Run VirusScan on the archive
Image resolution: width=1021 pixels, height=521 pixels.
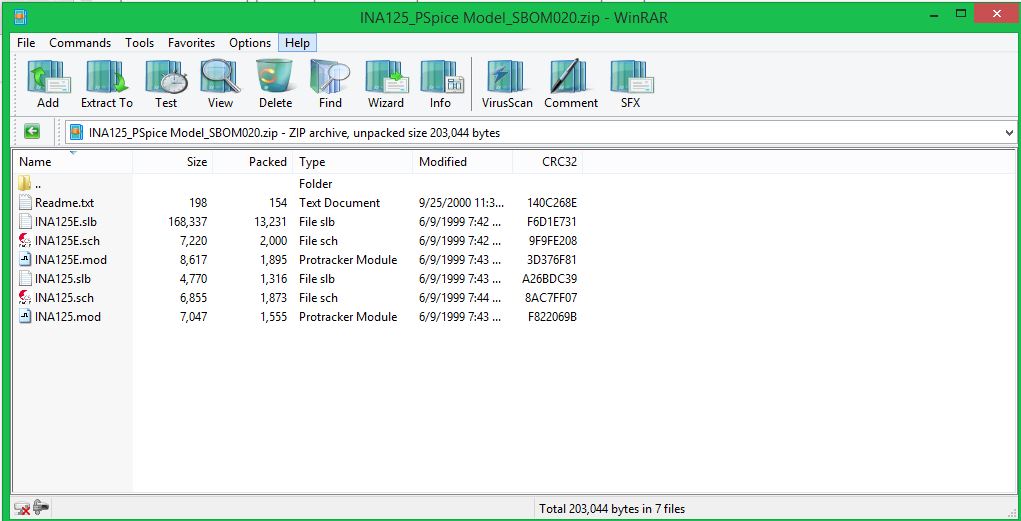point(507,77)
